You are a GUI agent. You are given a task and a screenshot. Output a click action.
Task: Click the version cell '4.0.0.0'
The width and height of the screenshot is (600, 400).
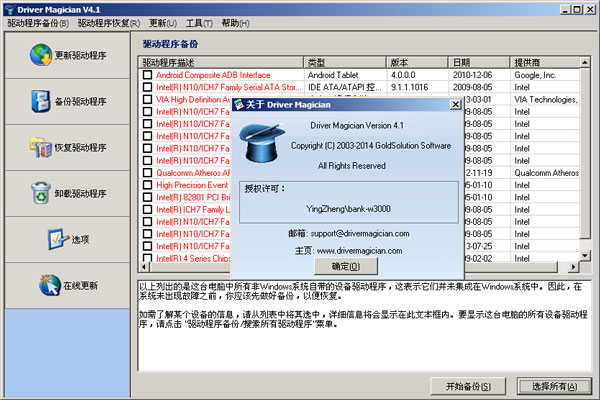tap(403, 75)
